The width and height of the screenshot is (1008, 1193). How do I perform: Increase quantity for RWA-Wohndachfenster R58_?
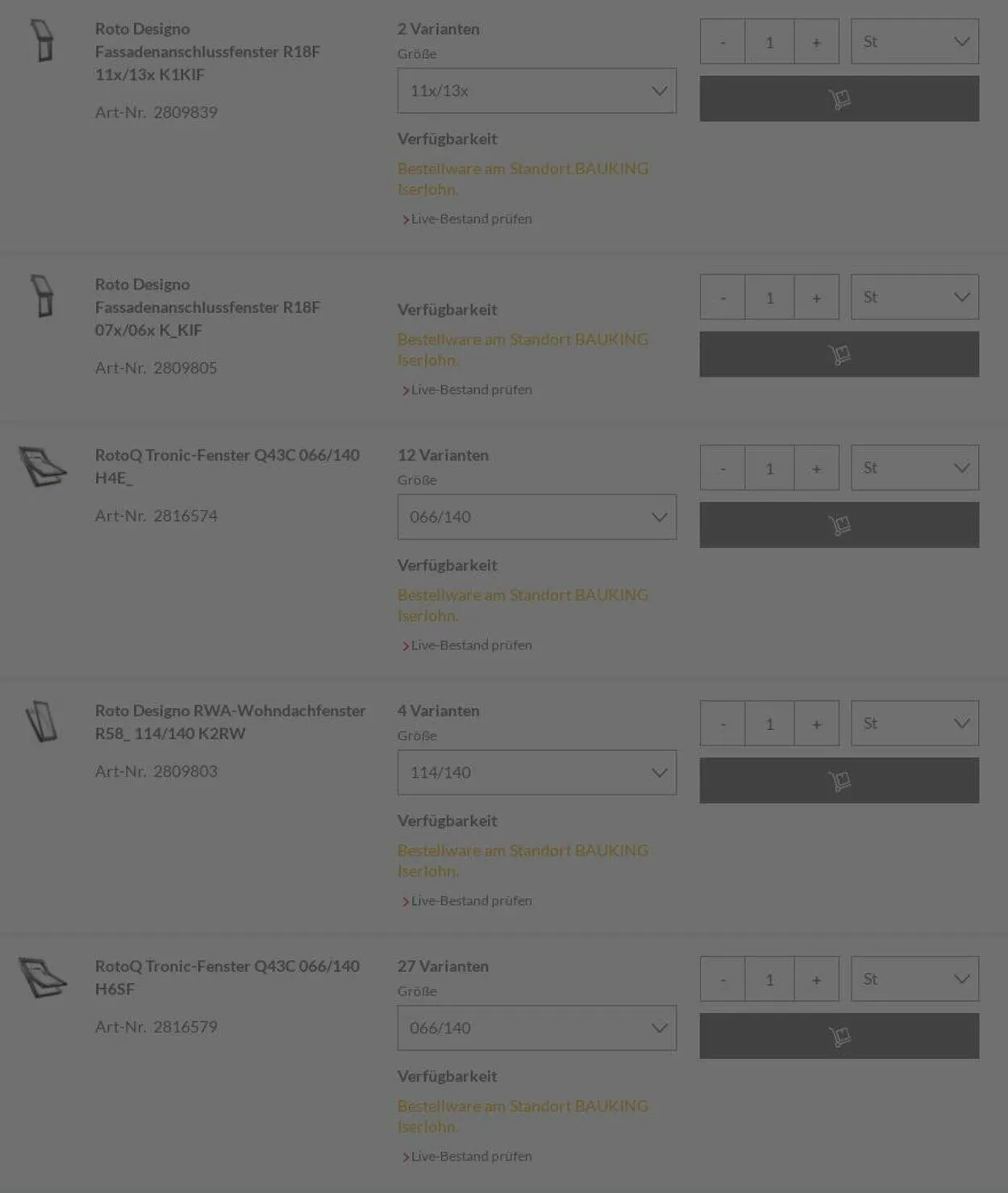(816, 724)
